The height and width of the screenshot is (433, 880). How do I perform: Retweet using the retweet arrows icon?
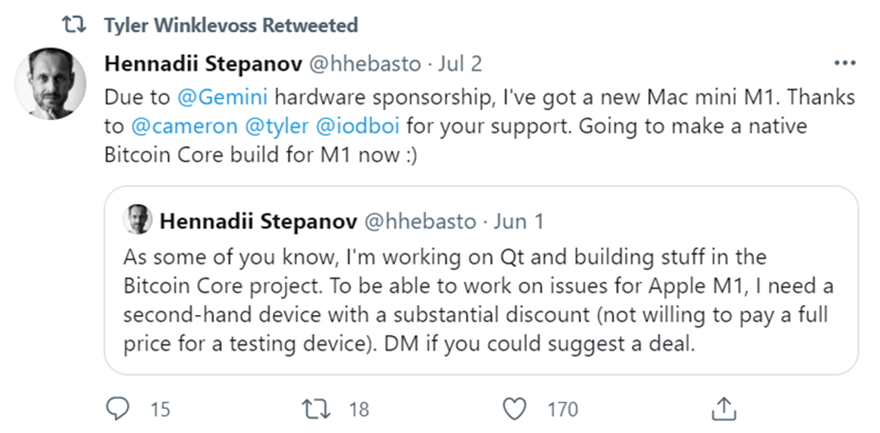[x=317, y=409]
